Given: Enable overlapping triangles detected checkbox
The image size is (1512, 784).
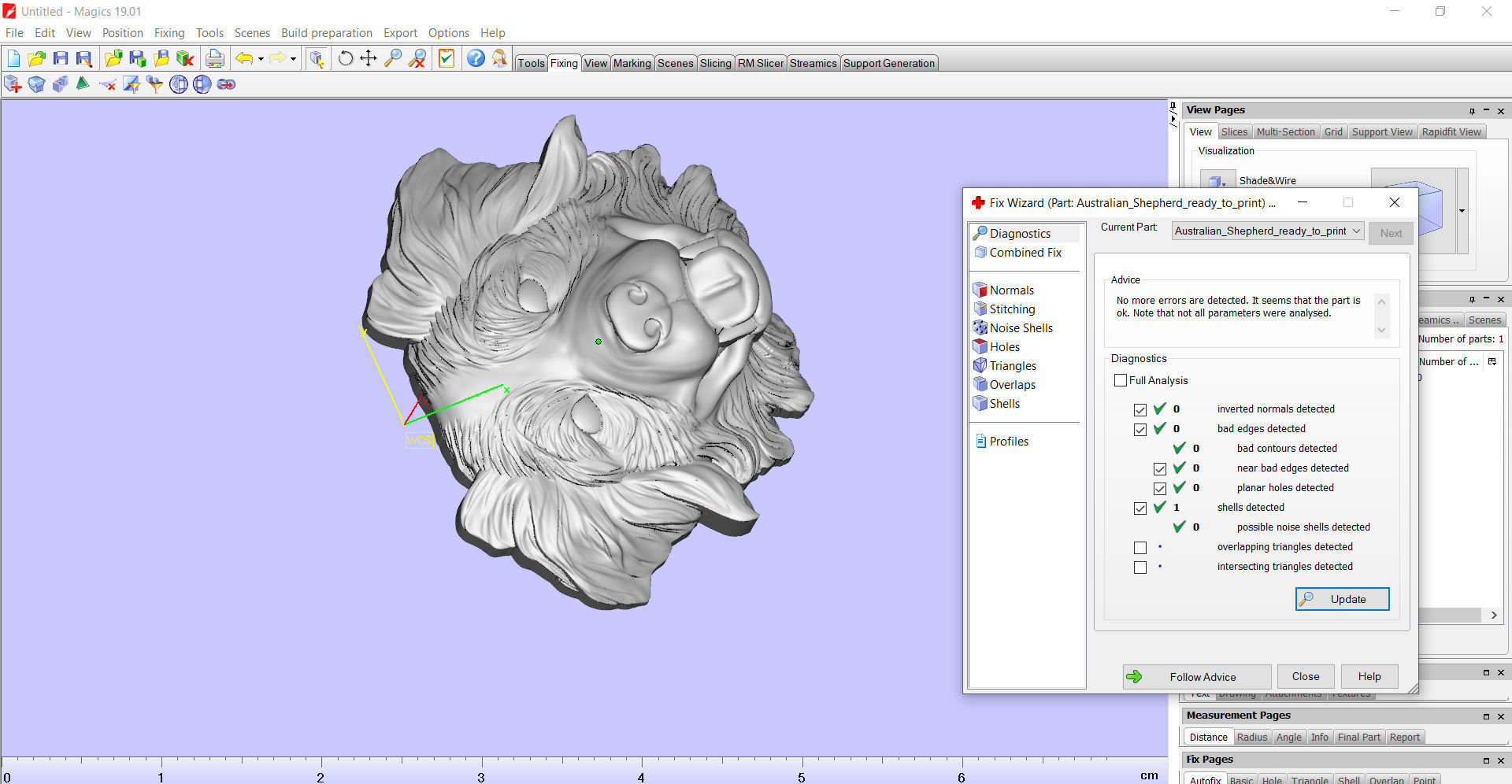Looking at the screenshot, I should point(1140,547).
